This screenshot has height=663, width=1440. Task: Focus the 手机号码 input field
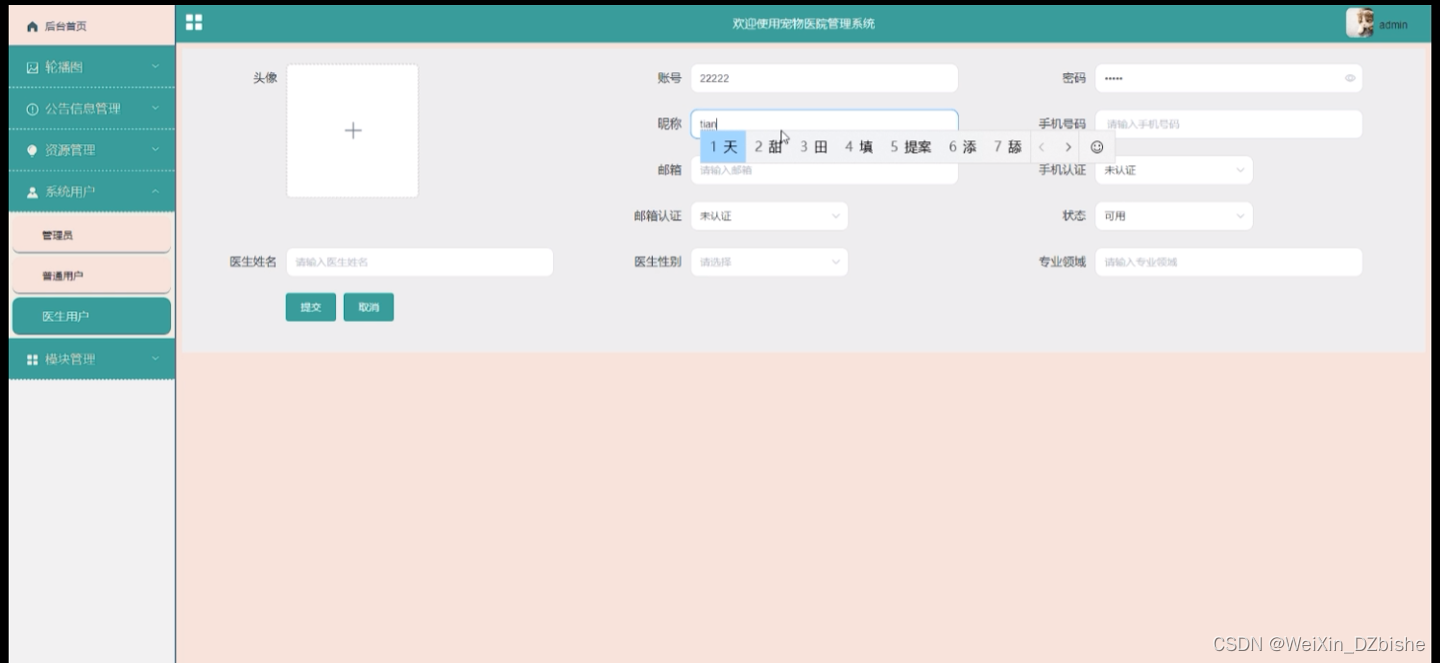[1228, 124]
